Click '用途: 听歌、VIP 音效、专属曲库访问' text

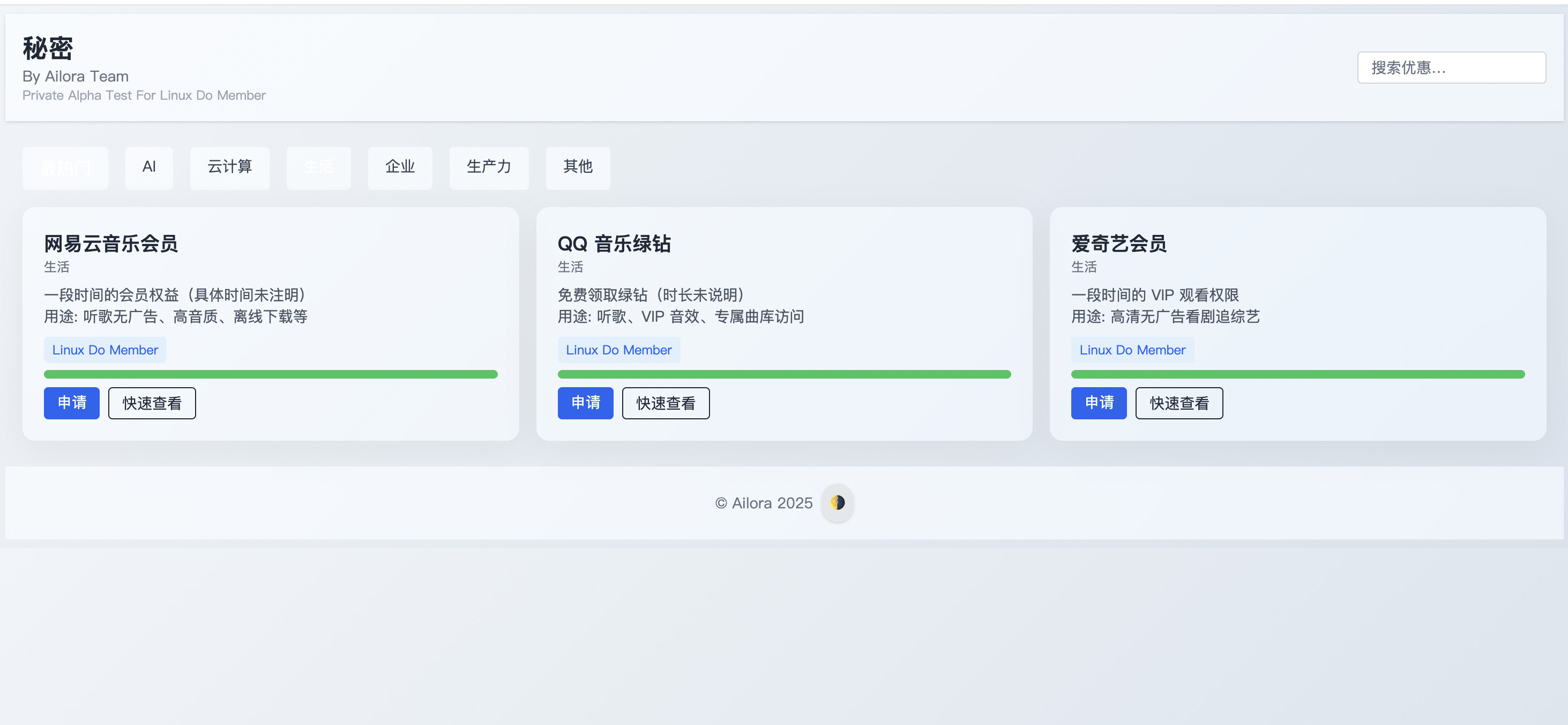pyautogui.click(x=681, y=317)
